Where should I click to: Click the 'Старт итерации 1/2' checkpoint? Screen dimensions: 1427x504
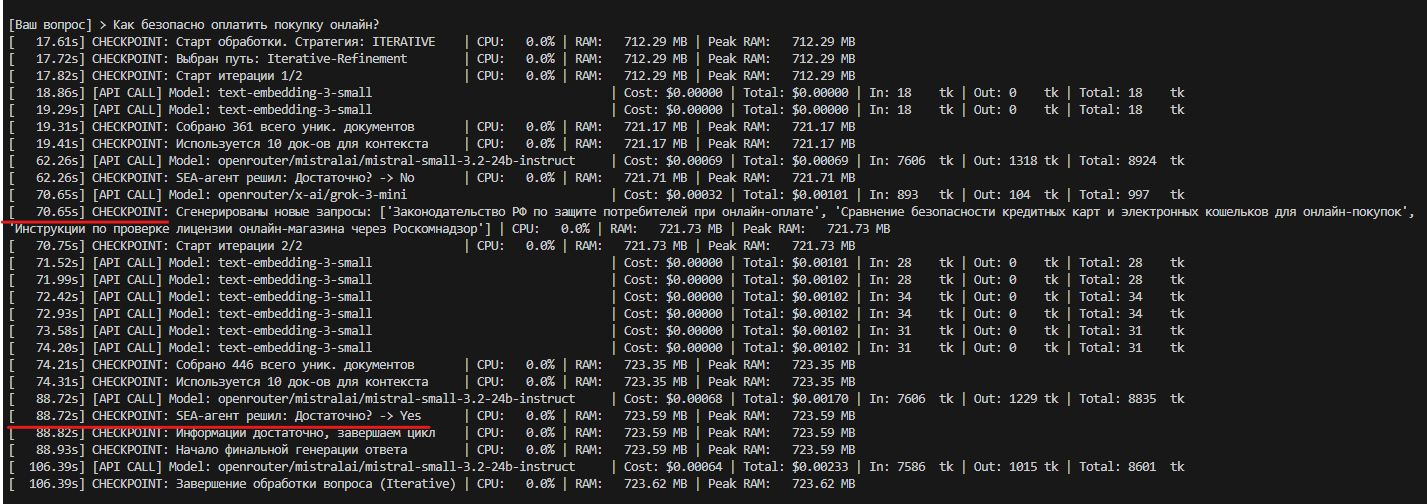tap(237, 75)
